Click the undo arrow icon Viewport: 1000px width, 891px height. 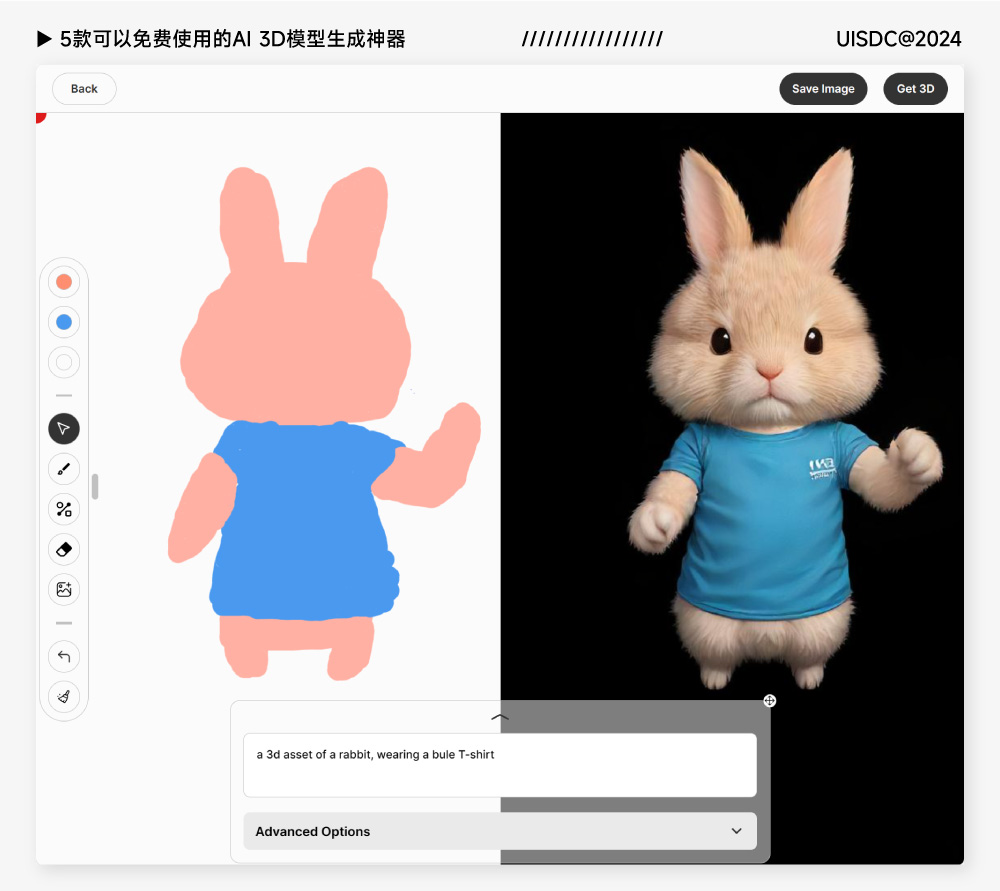coord(63,656)
